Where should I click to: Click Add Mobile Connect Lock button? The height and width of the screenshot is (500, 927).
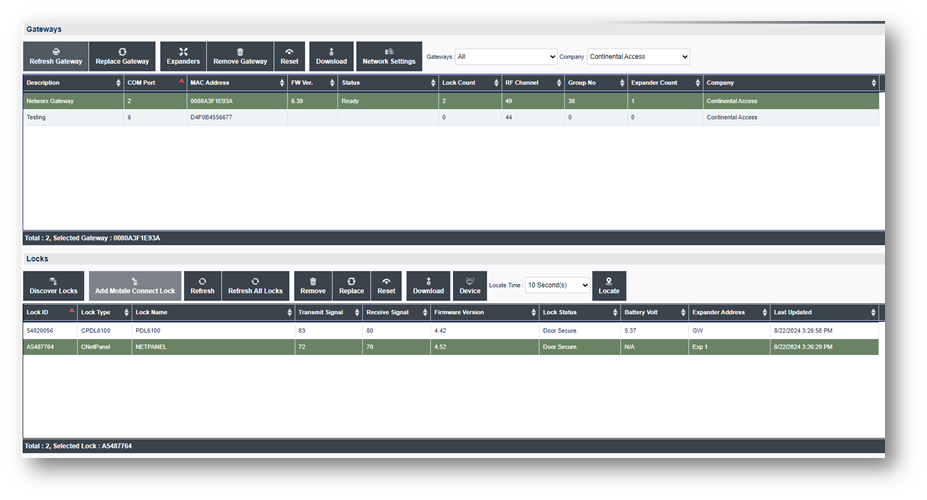pos(135,286)
